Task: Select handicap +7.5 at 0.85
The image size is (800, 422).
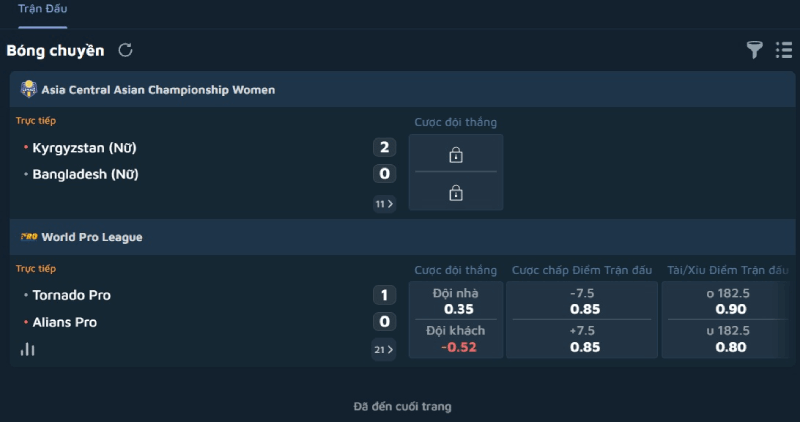Action: click(582, 339)
